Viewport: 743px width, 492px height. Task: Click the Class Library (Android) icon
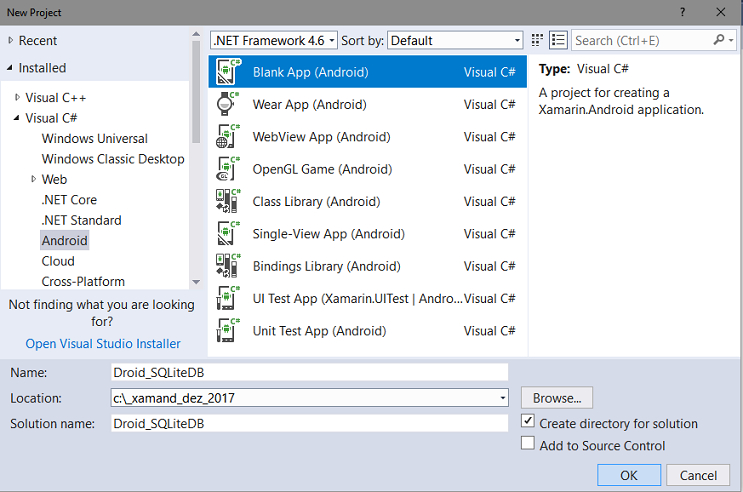228,201
